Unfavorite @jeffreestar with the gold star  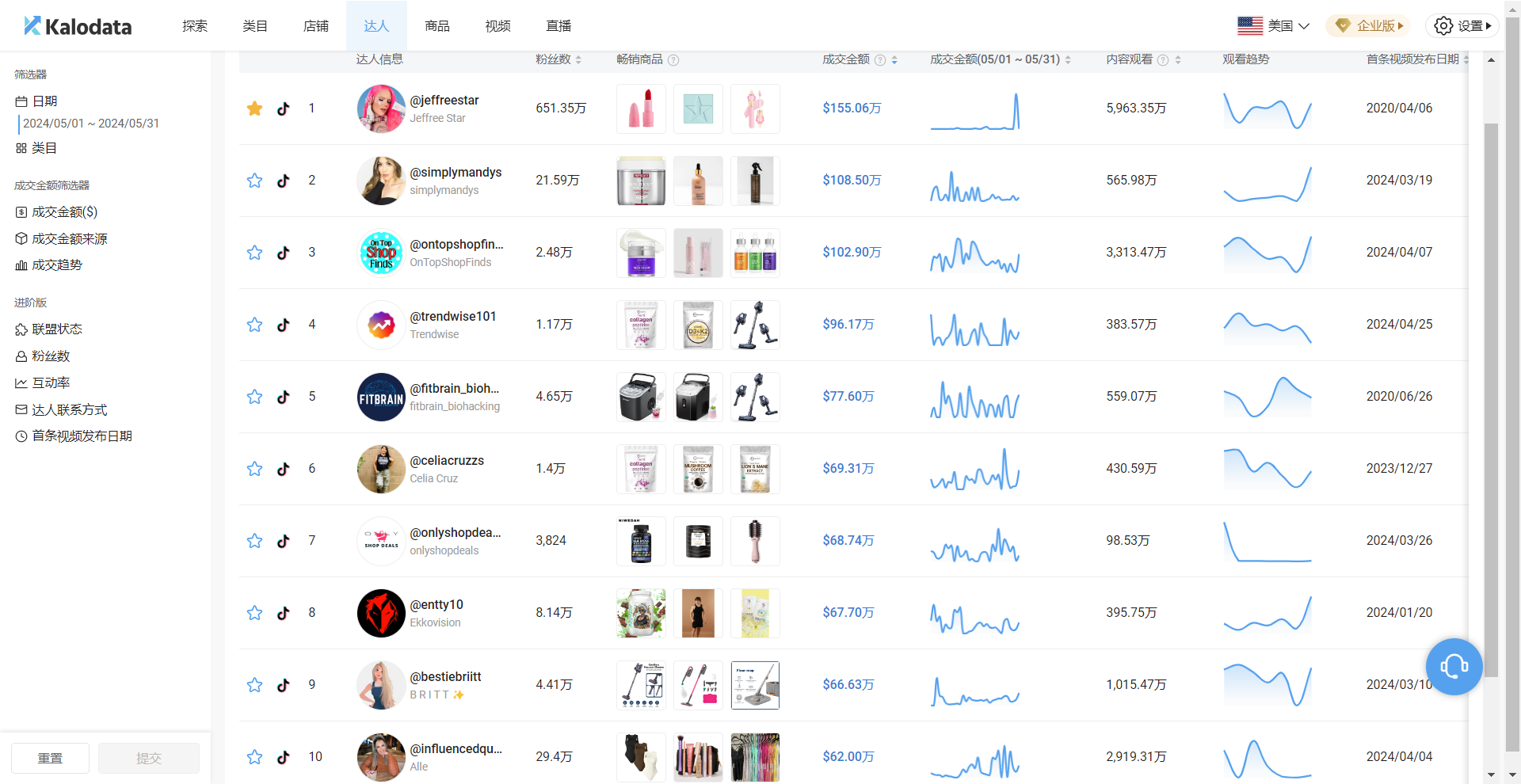[x=254, y=108]
